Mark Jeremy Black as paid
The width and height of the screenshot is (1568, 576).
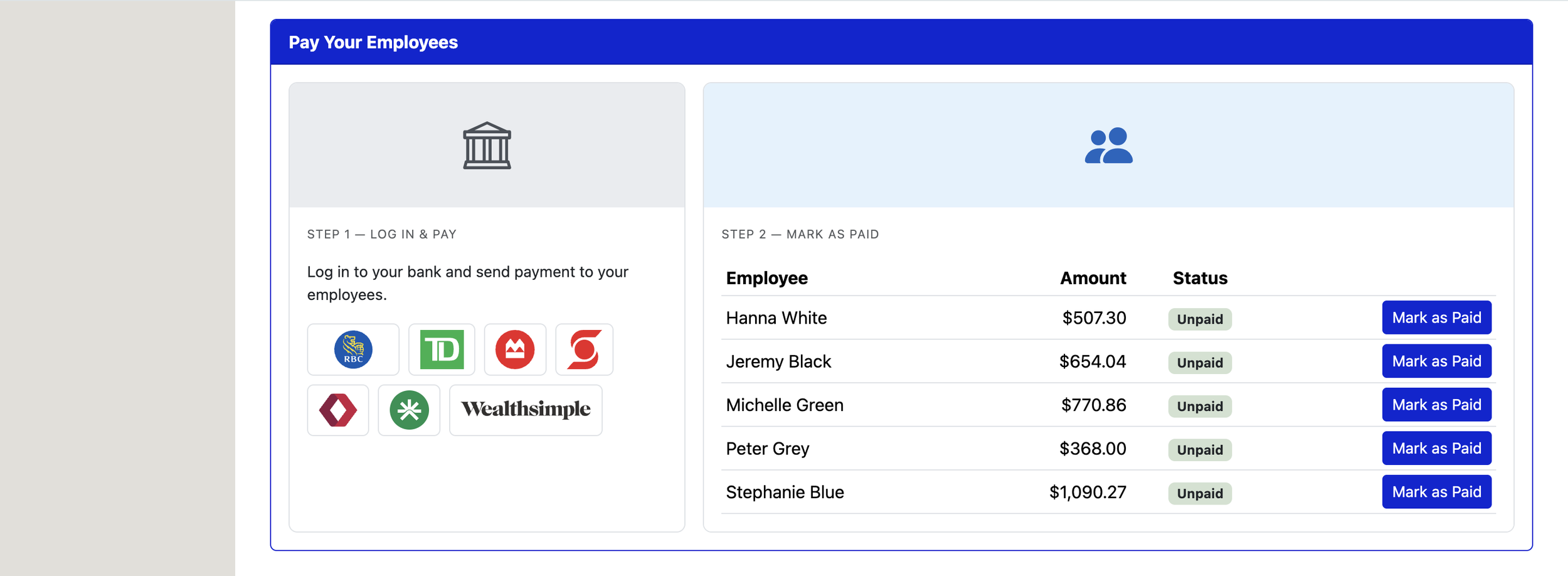[1436, 361]
